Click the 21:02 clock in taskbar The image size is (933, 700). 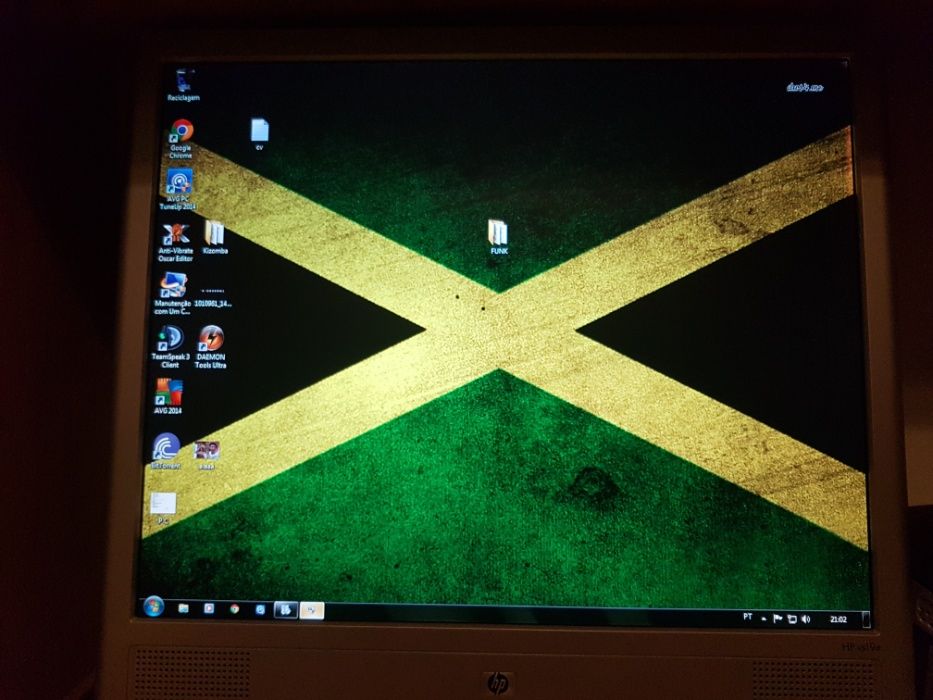click(838, 620)
